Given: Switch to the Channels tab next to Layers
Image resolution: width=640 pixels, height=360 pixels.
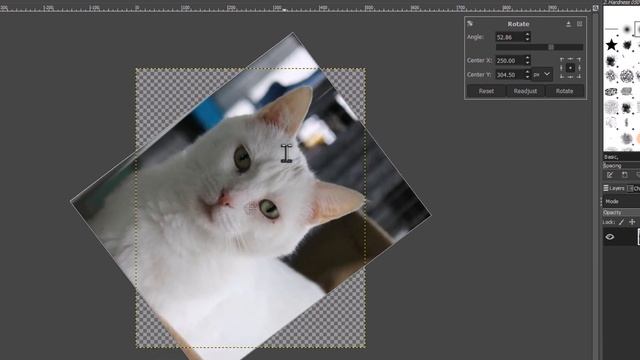Looking at the screenshot, I should coord(633,188).
